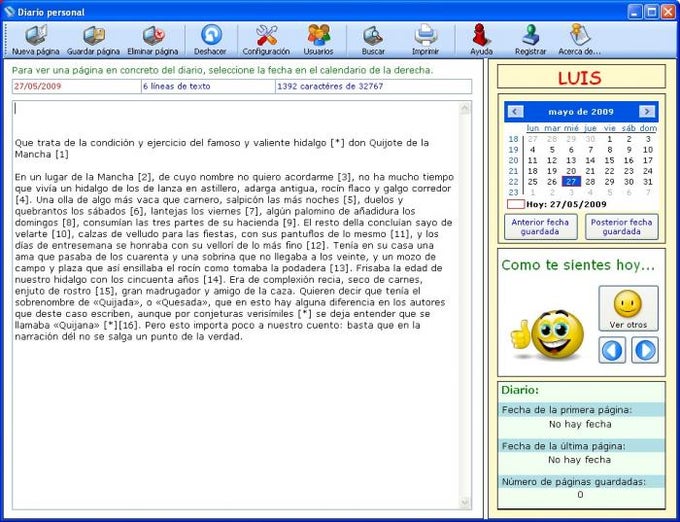Minimize the Diario personal window
This screenshot has width=680, height=522.
(635, 12)
